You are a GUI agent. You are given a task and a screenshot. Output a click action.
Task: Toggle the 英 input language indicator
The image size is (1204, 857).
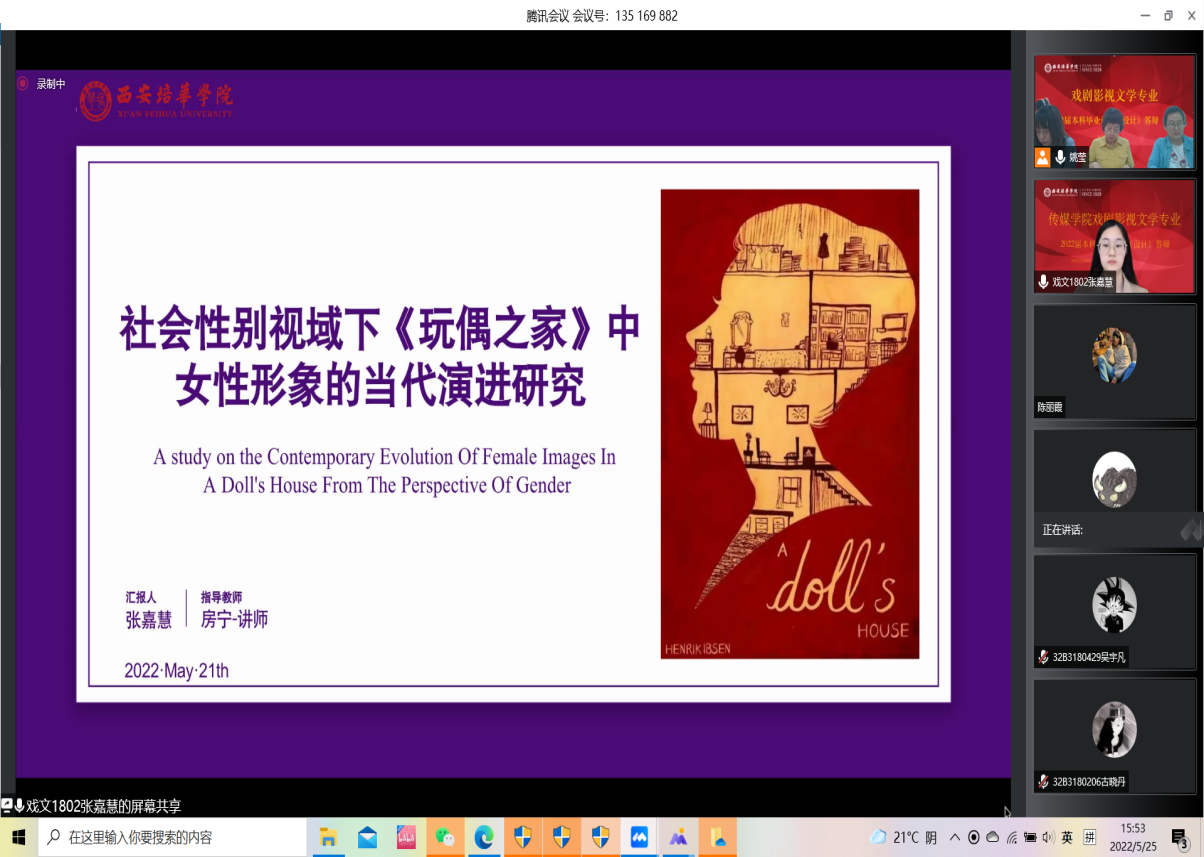click(1067, 837)
